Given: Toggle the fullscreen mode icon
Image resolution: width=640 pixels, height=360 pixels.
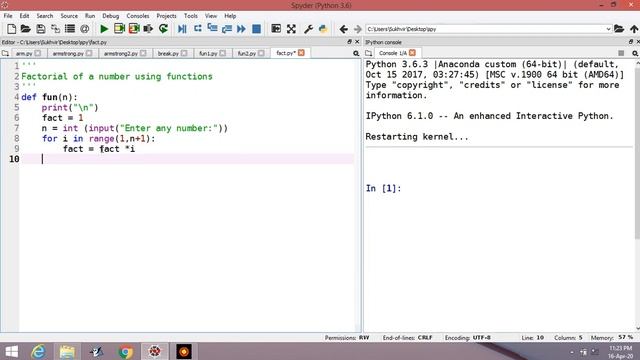Looking at the screenshot, I should tap(291, 29).
